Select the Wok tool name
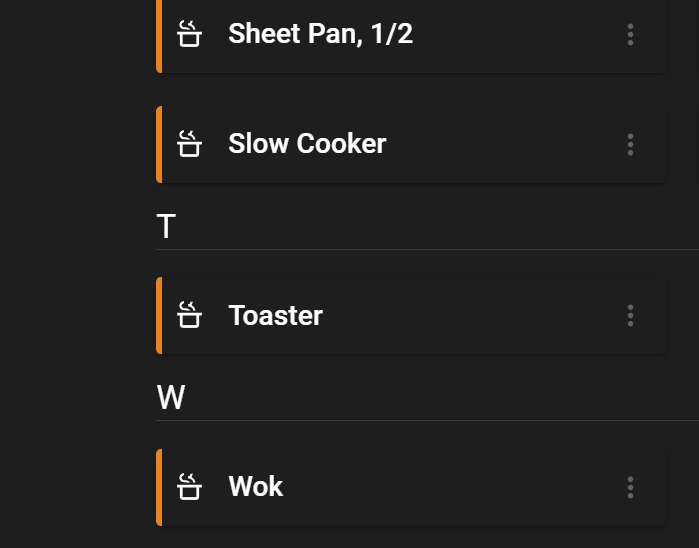 pos(255,486)
